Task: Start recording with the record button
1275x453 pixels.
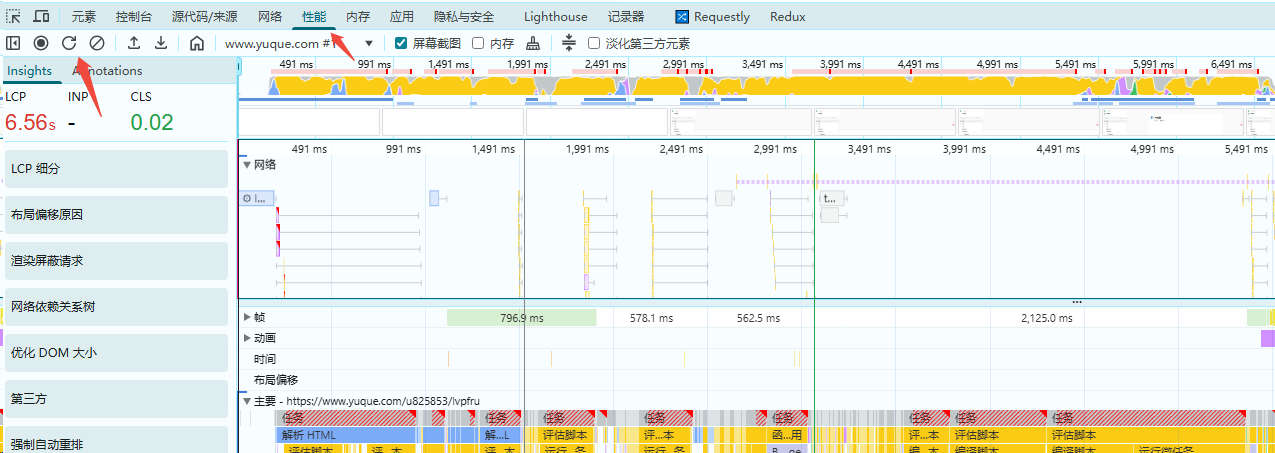Action: (41, 43)
